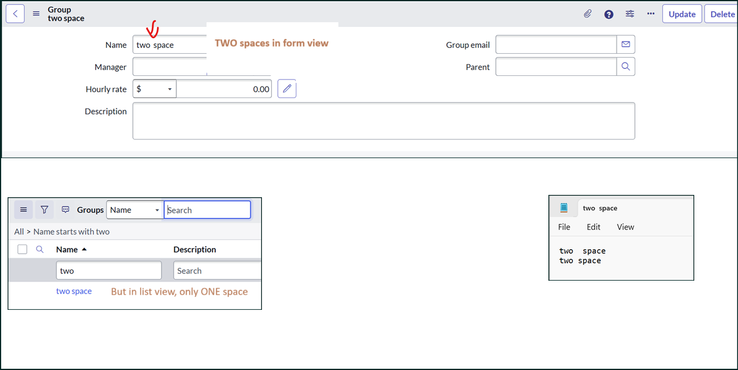
Task: Click the second line 'two space' in Notepad
Action: (x=580, y=261)
